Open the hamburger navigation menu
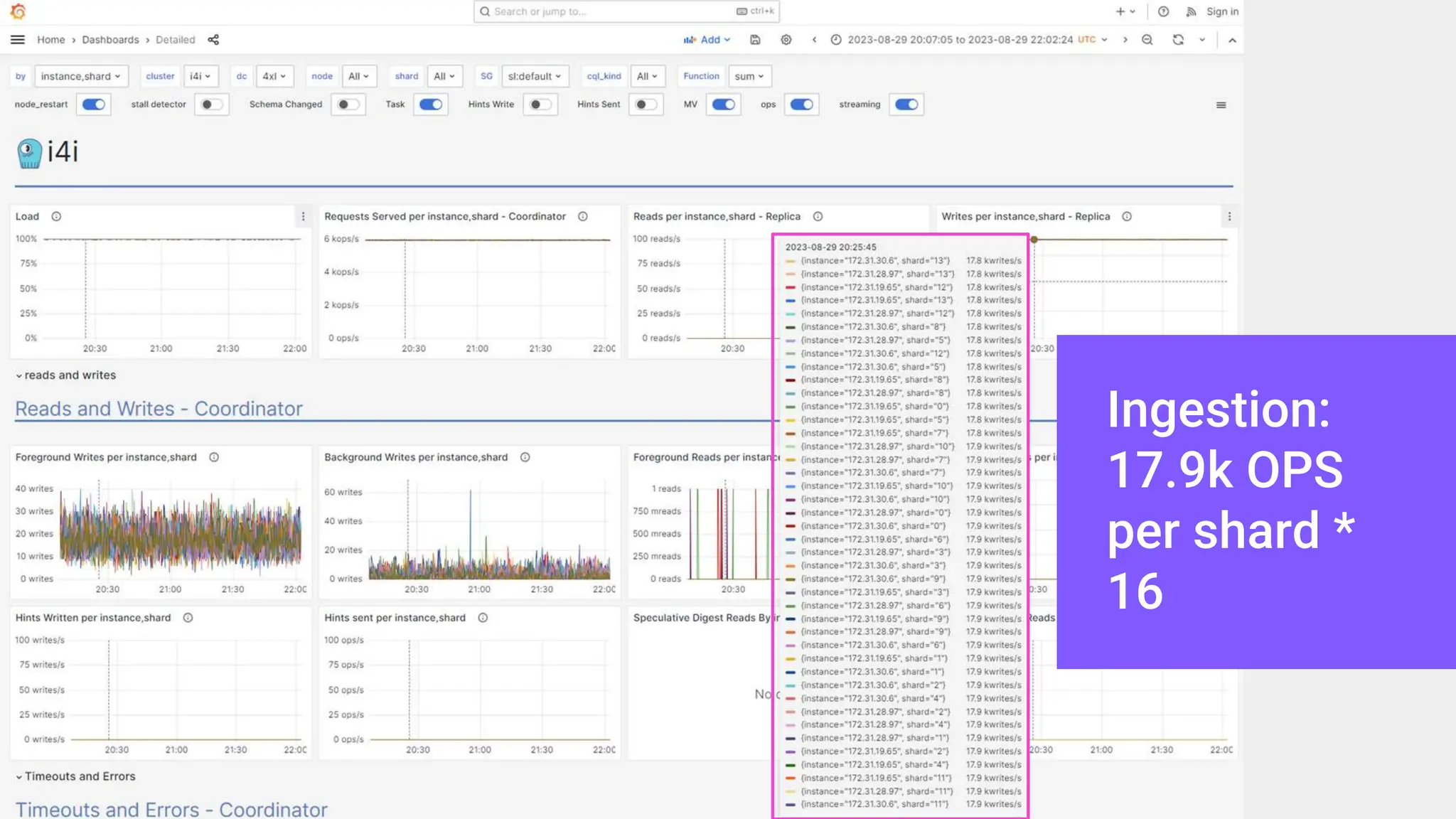The width and height of the screenshot is (1456, 819). pyautogui.click(x=18, y=40)
